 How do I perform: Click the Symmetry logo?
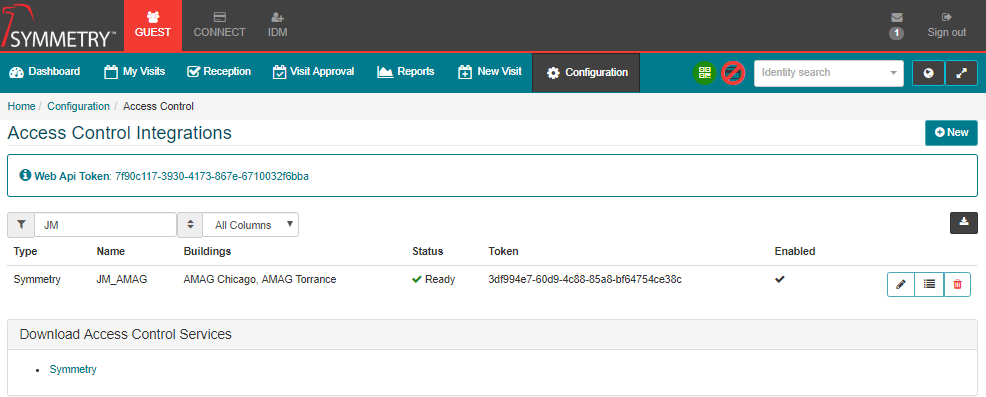point(58,26)
